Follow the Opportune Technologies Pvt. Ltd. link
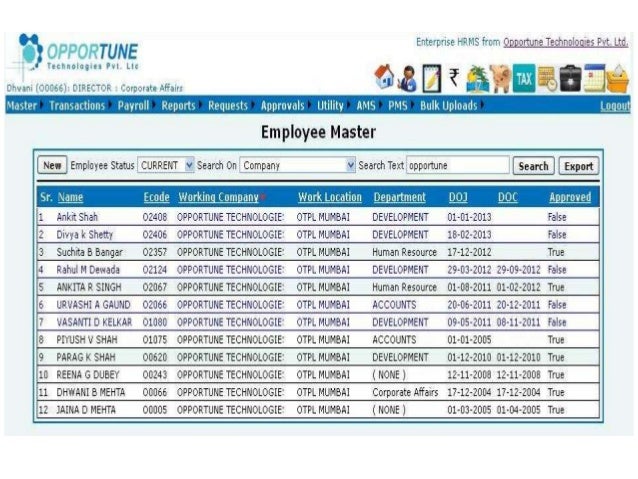This screenshot has height=479, width=638. (566, 42)
